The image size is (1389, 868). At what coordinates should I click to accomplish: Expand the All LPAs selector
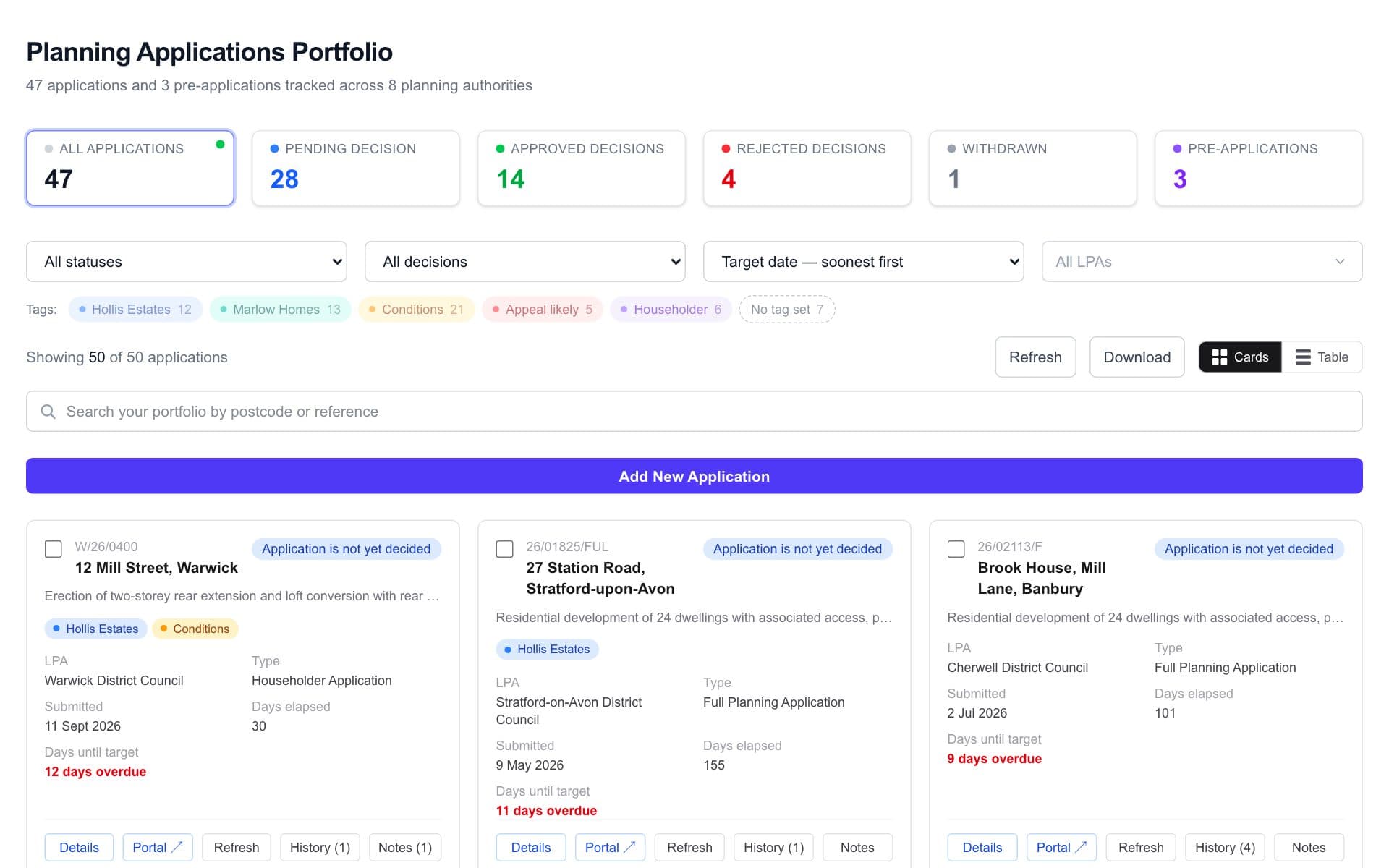pos(1202,262)
